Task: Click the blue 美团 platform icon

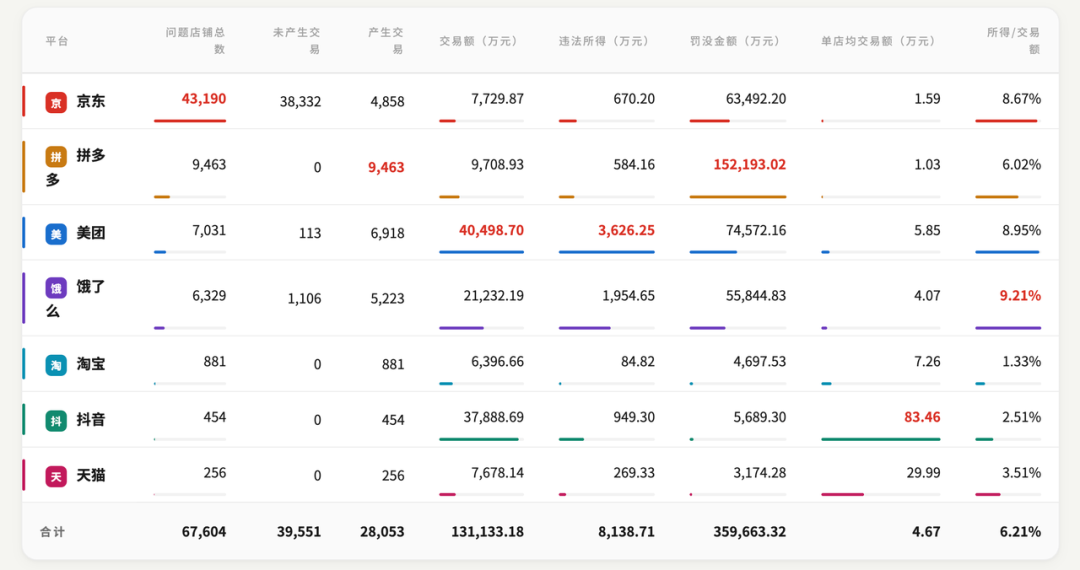Action: (56, 233)
